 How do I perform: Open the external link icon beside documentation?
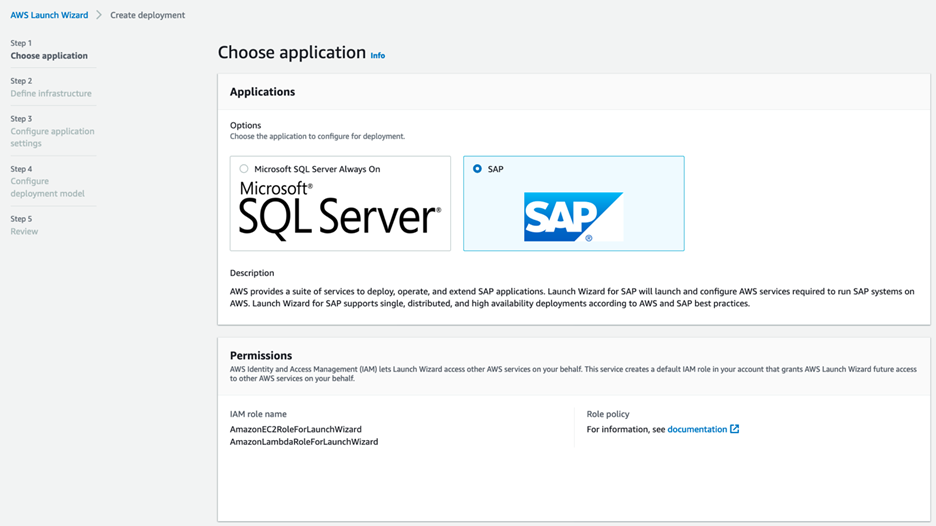735,429
